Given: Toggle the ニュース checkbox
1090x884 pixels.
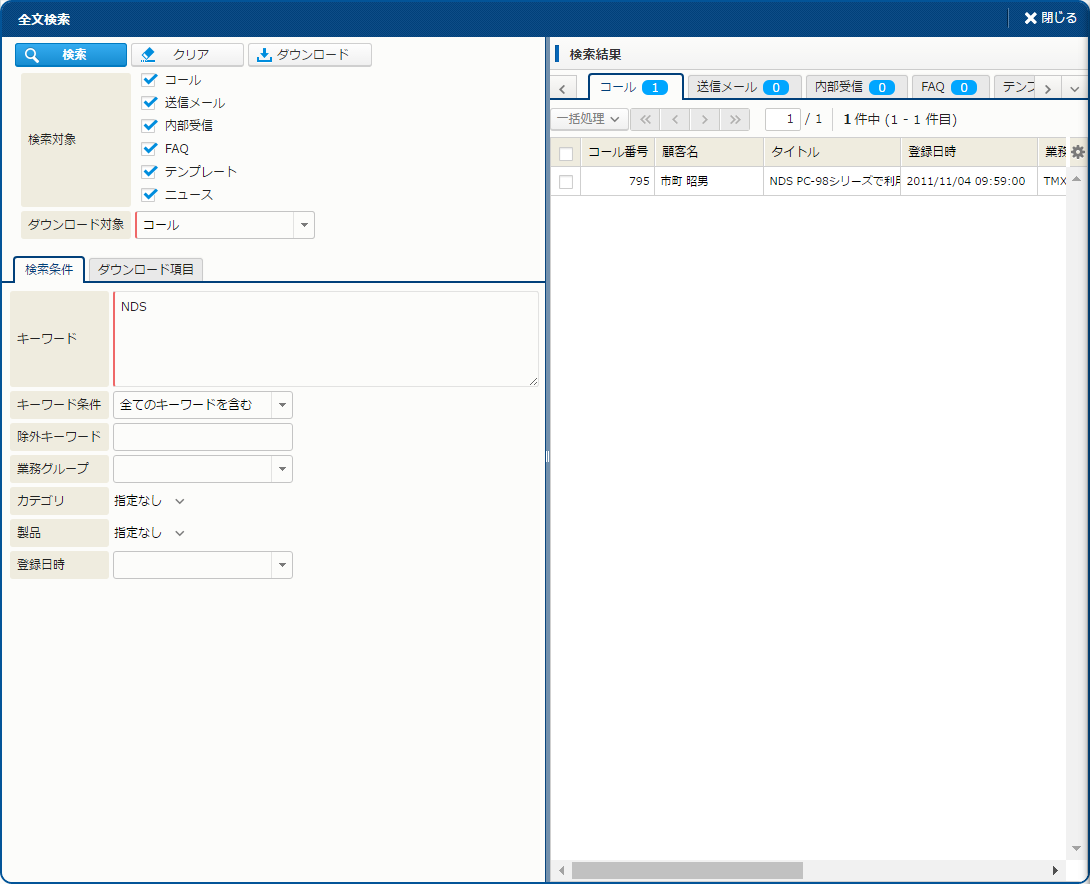Looking at the screenshot, I should tap(150, 195).
